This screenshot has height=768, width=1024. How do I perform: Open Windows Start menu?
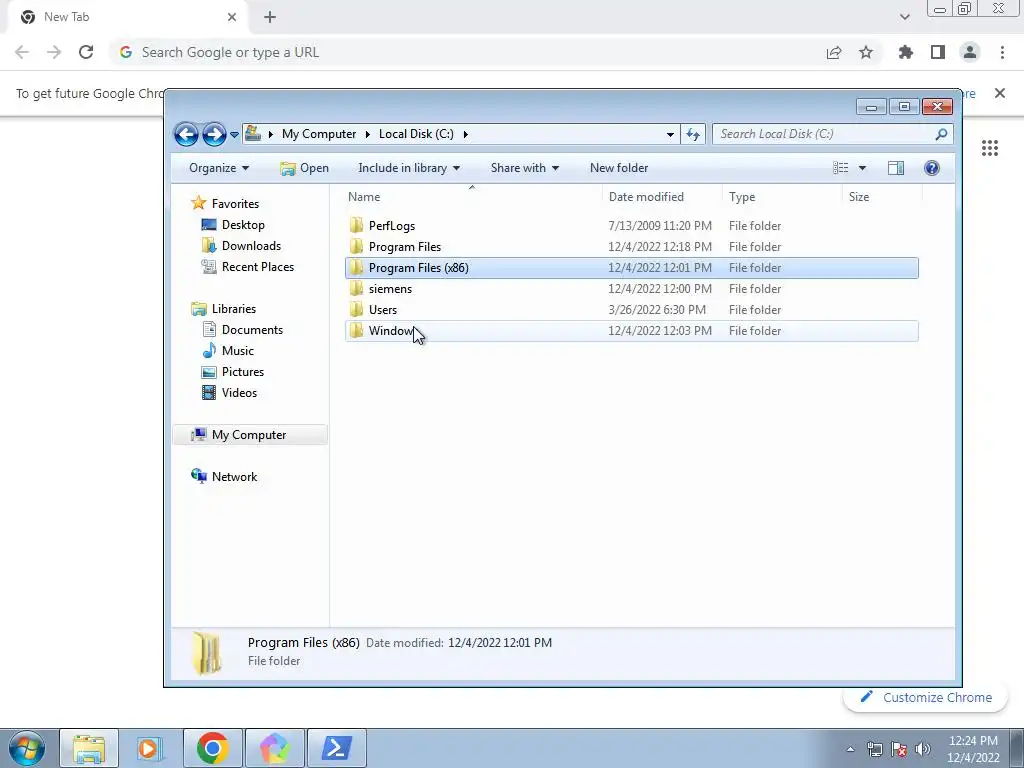27,748
